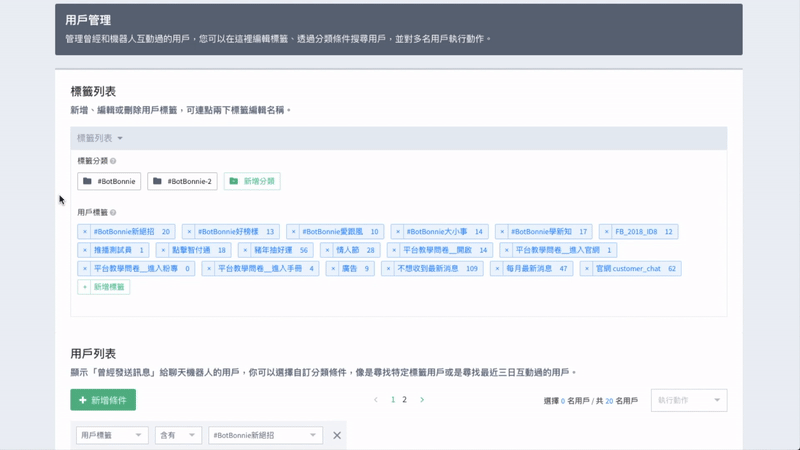Click the green 新增條件 add condition button
800x450 pixels.
(x=103, y=400)
